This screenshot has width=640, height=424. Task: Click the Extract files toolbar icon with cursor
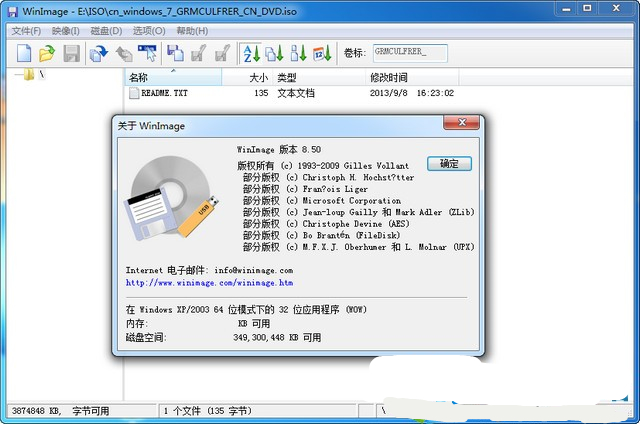click(x=147, y=53)
